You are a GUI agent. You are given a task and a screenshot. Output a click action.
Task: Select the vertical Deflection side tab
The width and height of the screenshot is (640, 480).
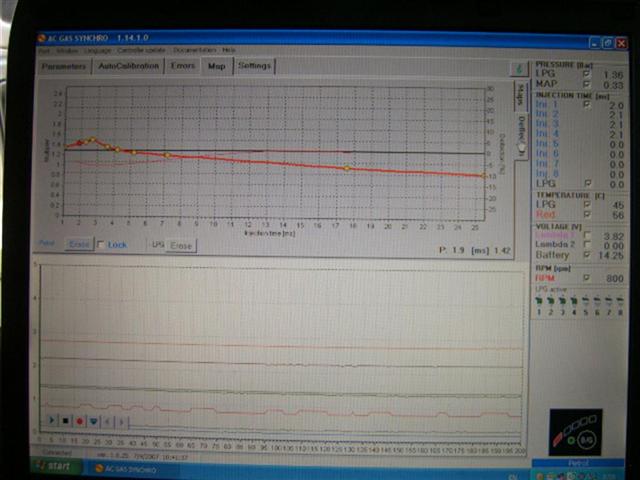521,135
